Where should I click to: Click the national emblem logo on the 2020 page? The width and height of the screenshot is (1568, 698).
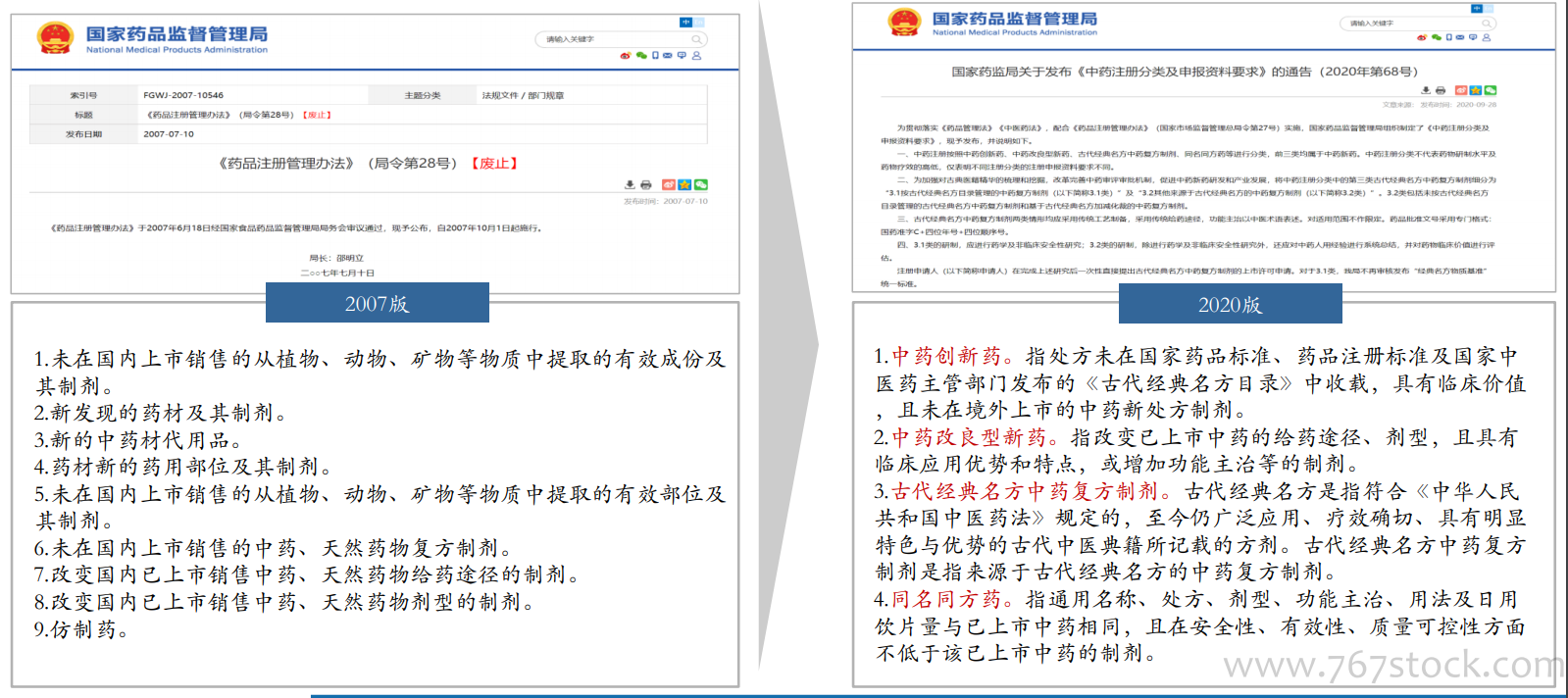904,22
